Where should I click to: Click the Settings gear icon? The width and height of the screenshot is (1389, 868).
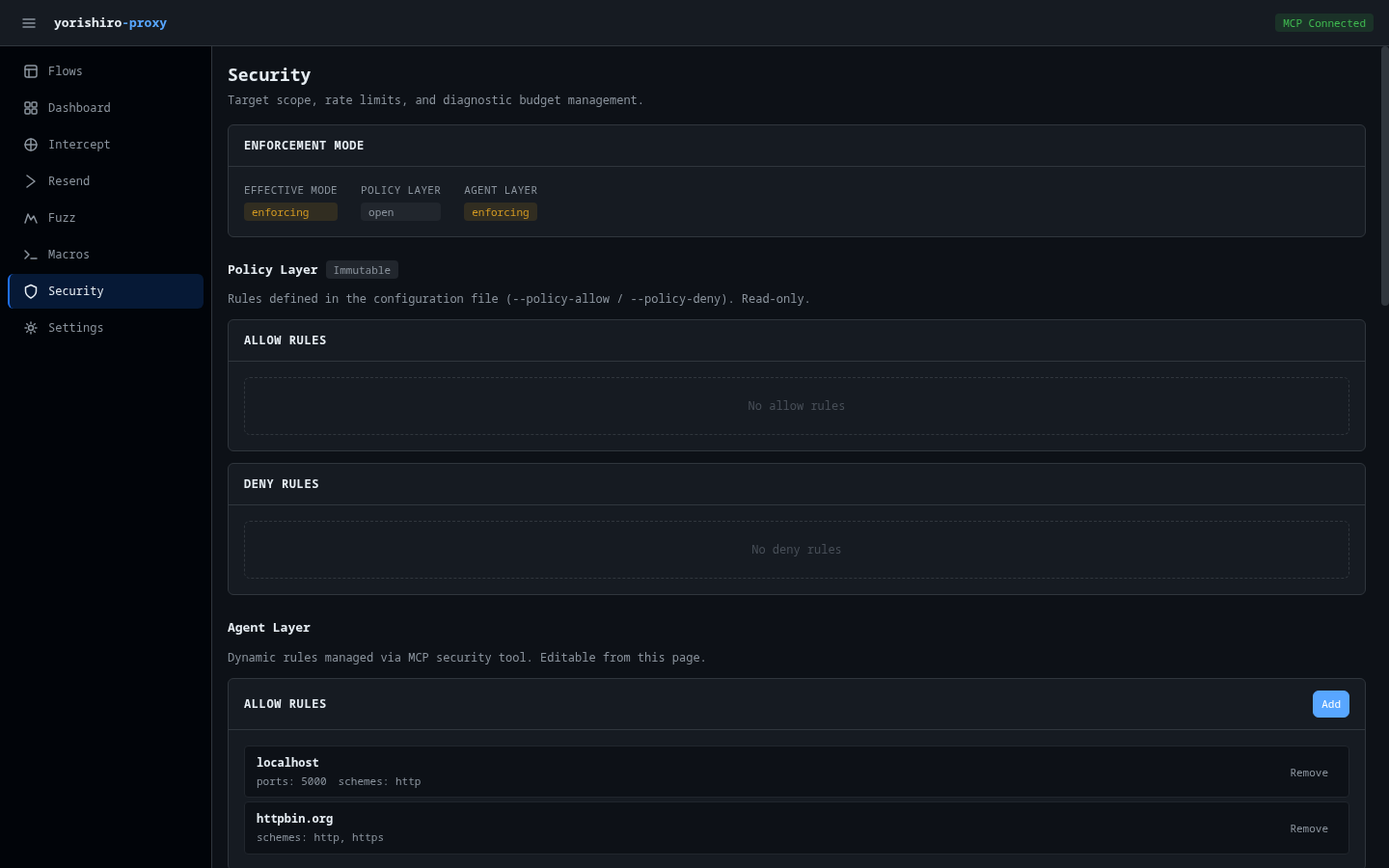[31, 328]
